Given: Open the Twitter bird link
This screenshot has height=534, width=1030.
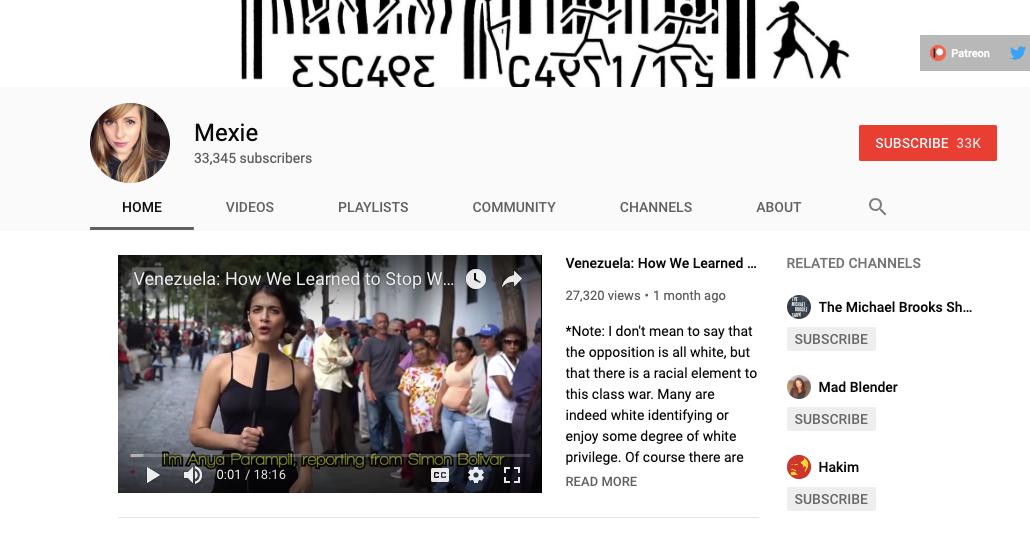Looking at the screenshot, I should (x=1018, y=53).
